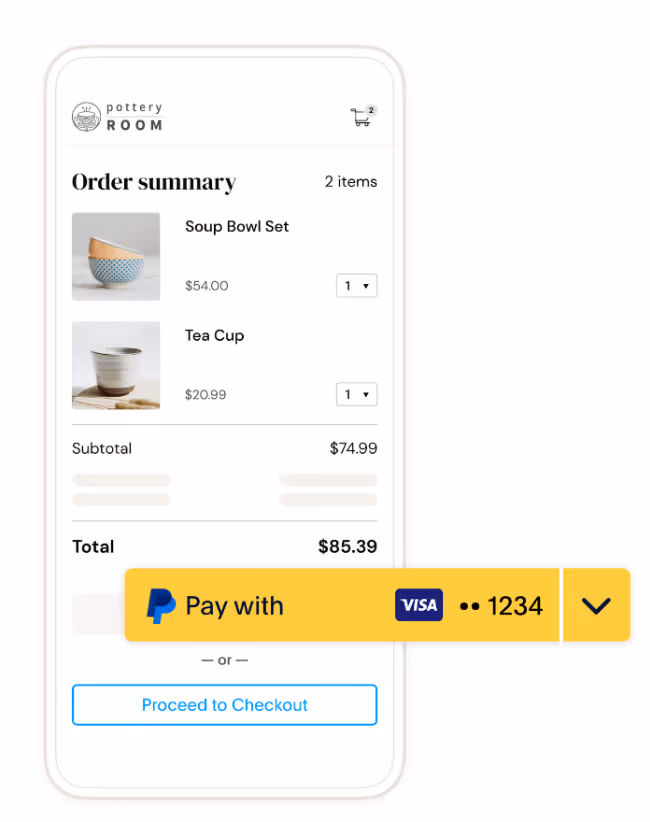650x822 pixels.
Task: Click the pottery ROOM logo
Action: pyautogui.click(x=117, y=114)
